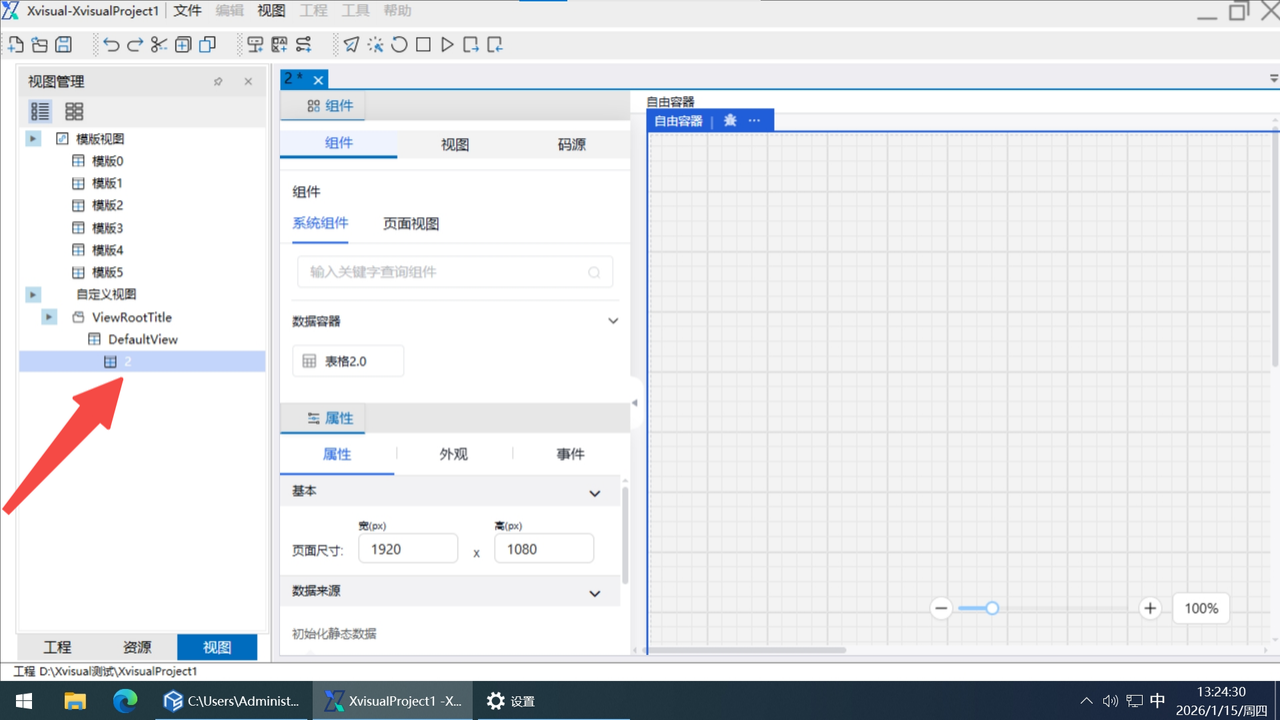Click the play run triangle icon
The height and width of the screenshot is (720, 1280).
pyautogui.click(x=447, y=45)
